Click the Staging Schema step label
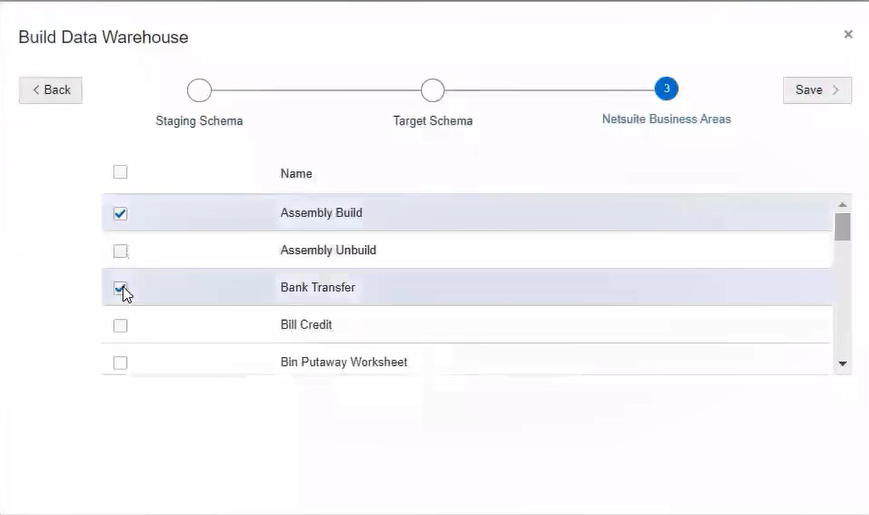 click(199, 121)
